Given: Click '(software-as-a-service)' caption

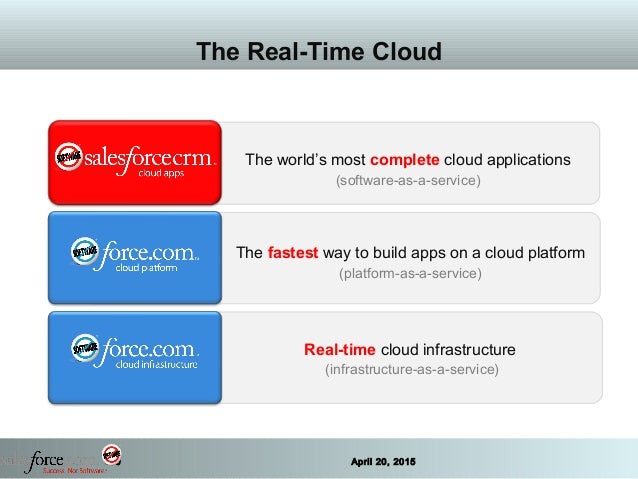Looking at the screenshot, I should [408, 180].
